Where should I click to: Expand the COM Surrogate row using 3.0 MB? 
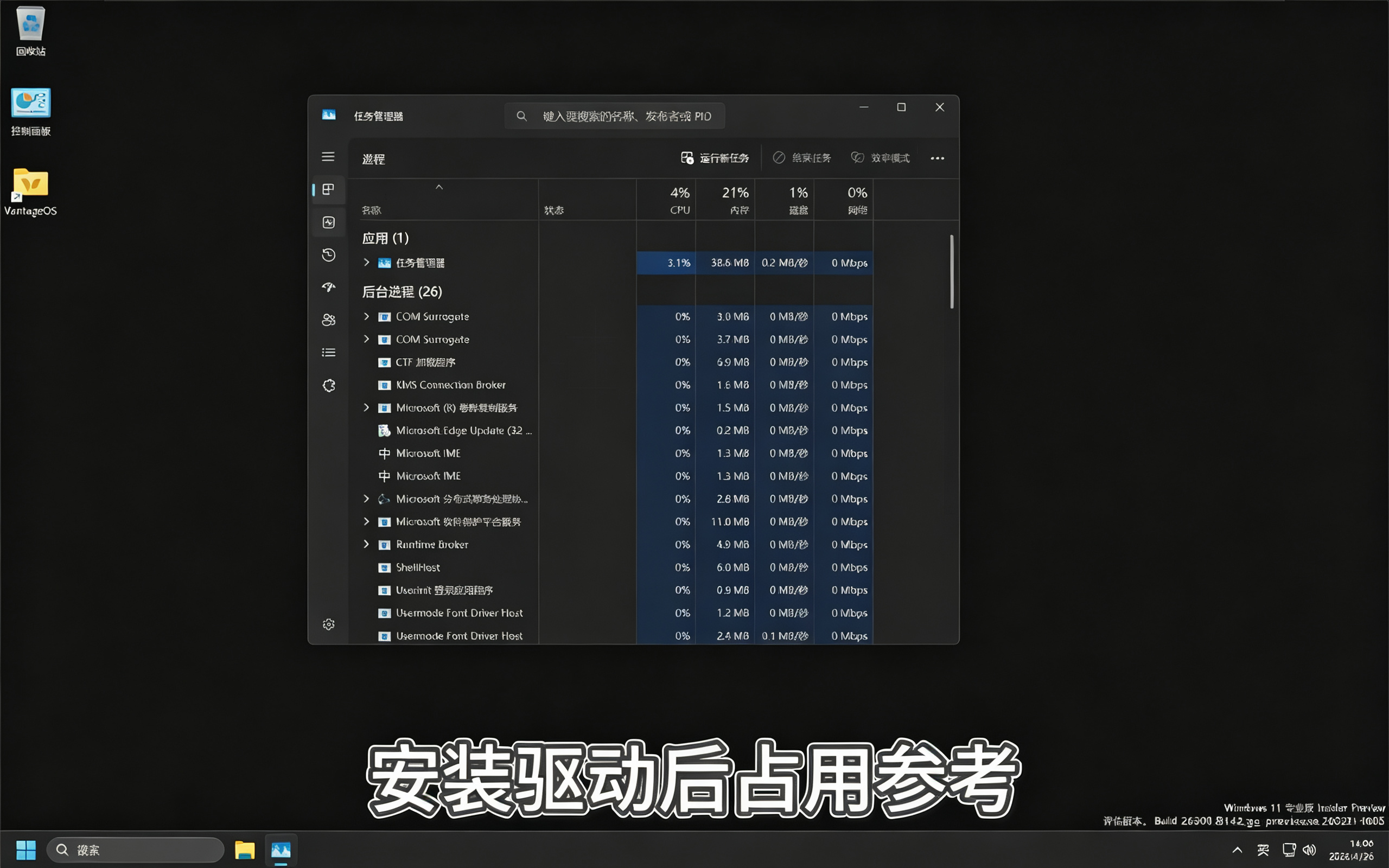pos(366,316)
